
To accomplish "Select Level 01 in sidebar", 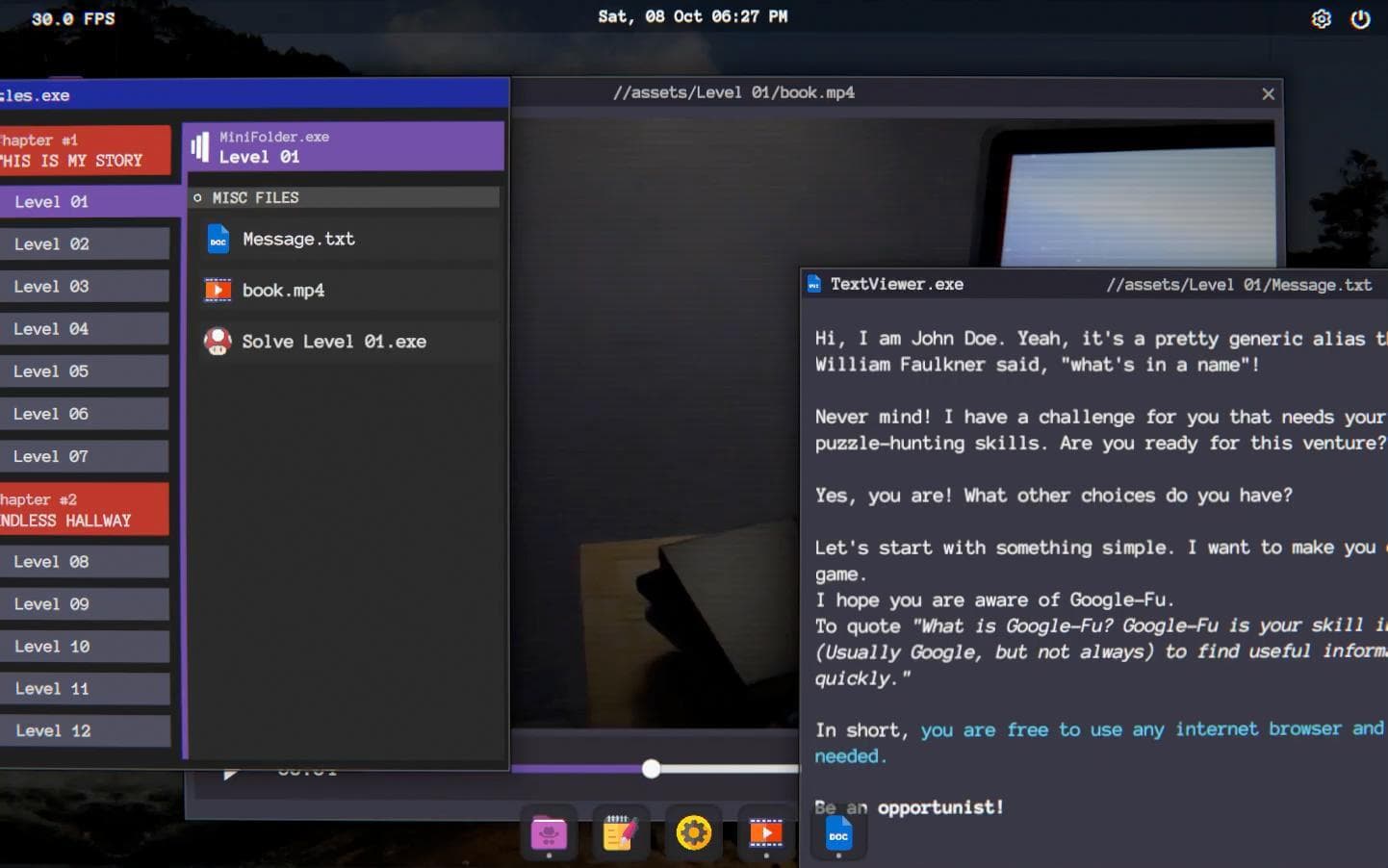I will click(90, 202).
